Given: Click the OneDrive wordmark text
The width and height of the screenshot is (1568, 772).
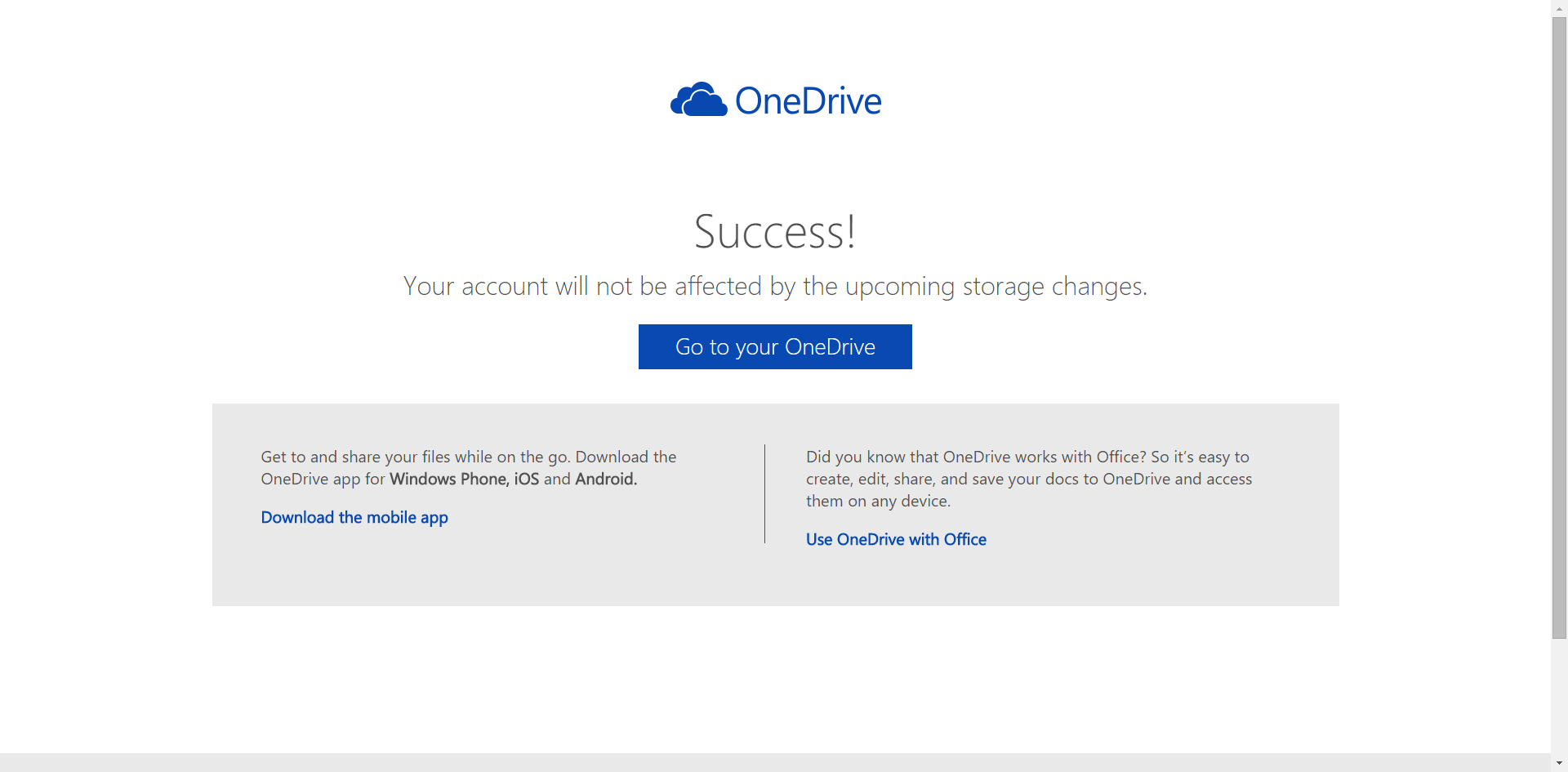Looking at the screenshot, I should (808, 101).
